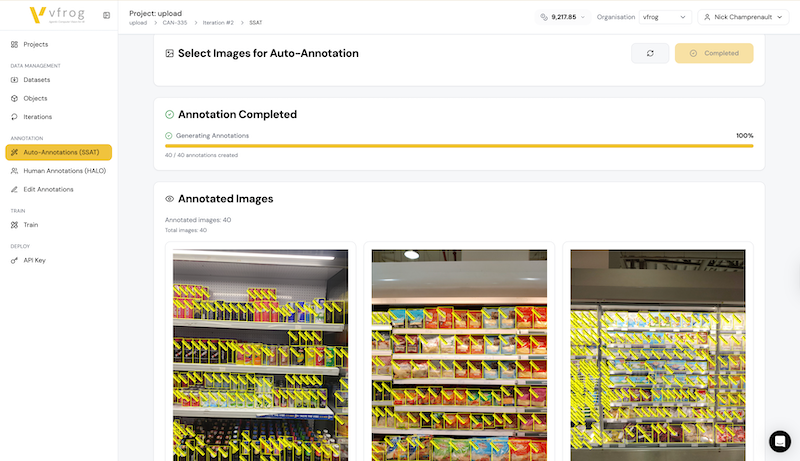Click the Edit Annotations pencil icon

point(14,189)
